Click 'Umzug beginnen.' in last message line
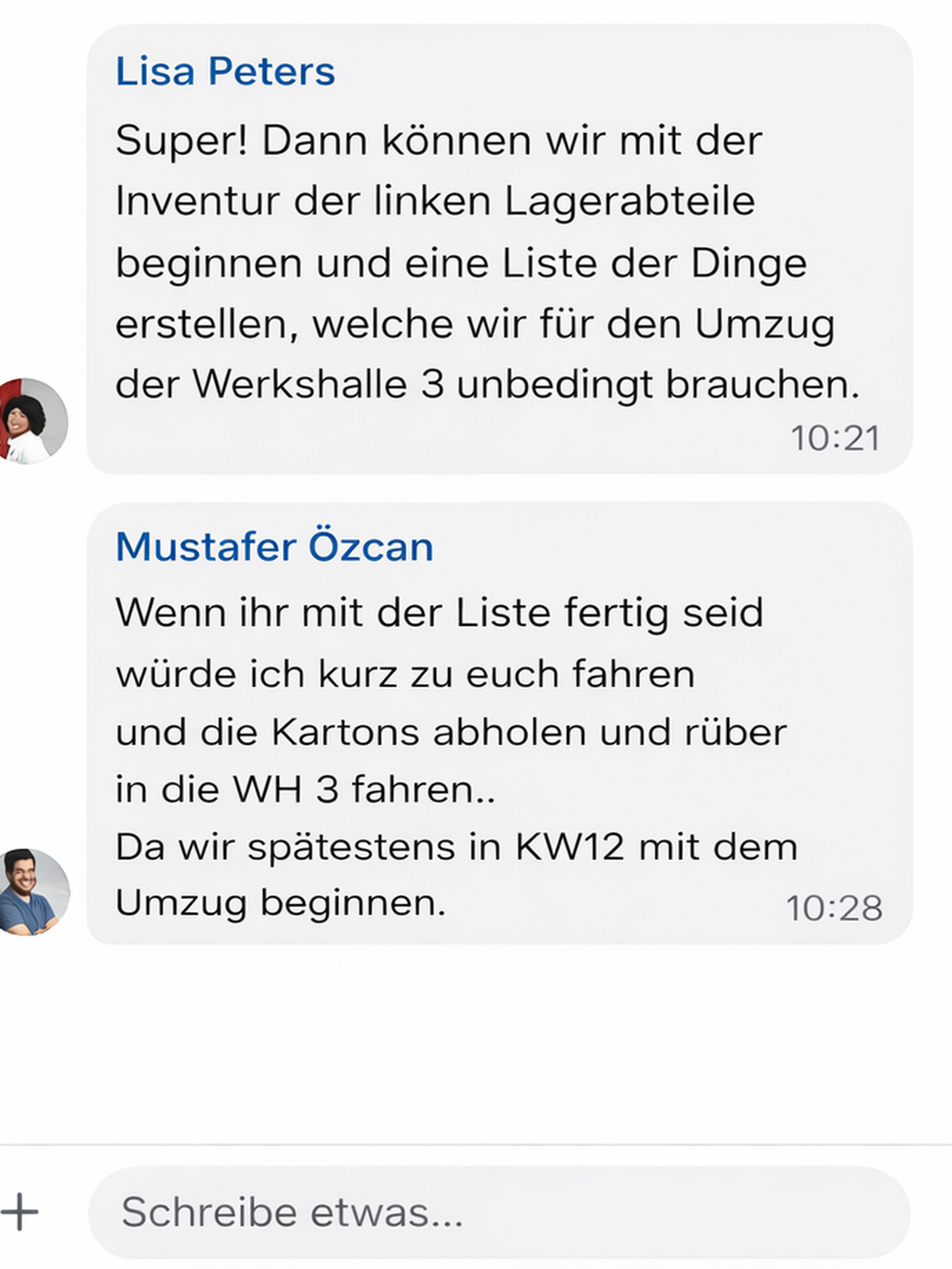 click(281, 904)
